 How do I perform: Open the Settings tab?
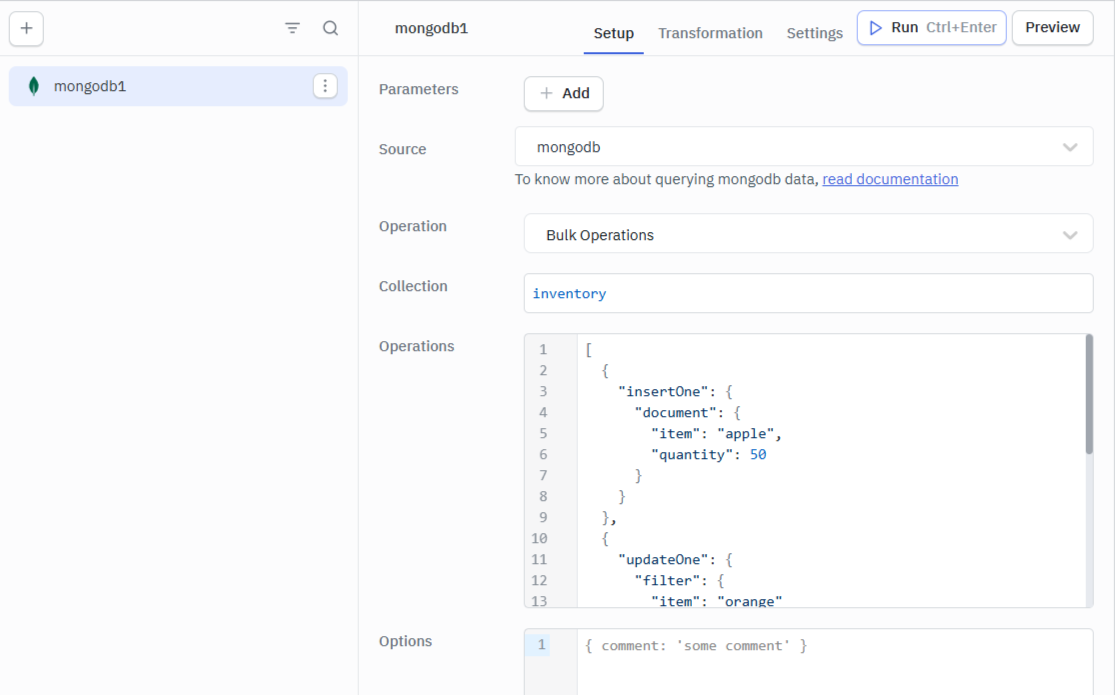pyautogui.click(x=814, y=33)
